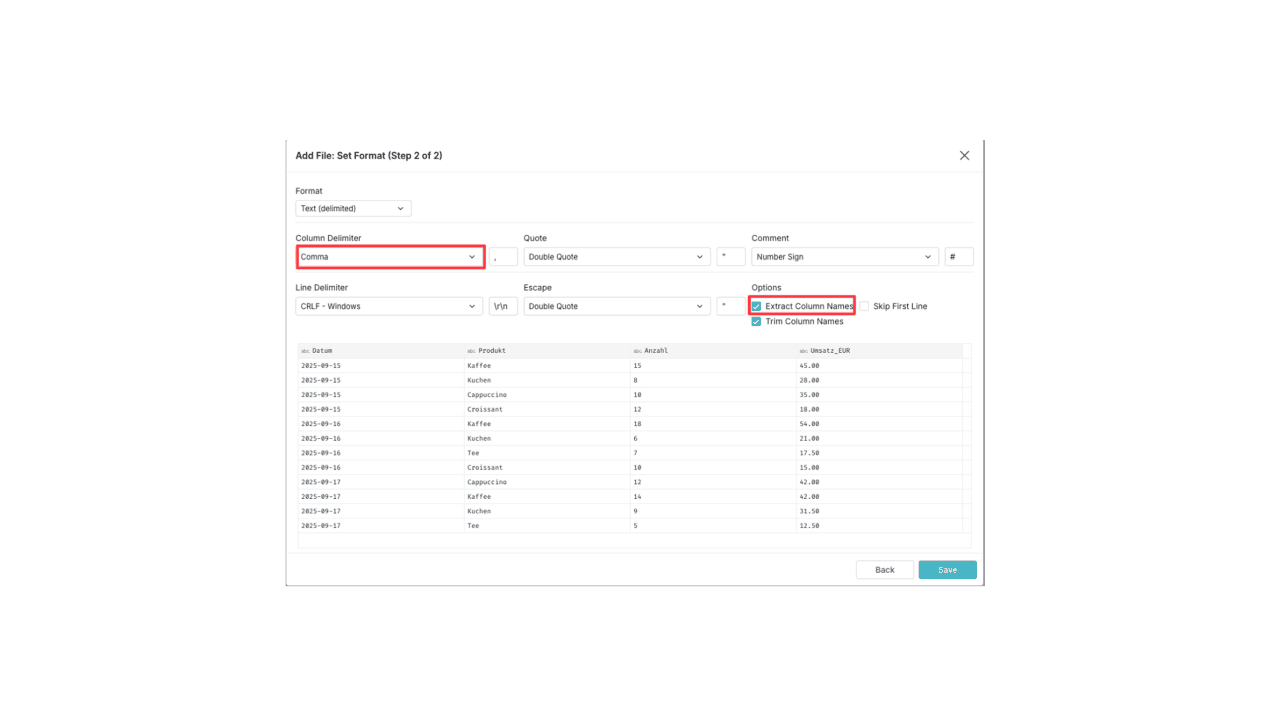Click the line delimiter \r\n field
1270x715 pixels.
coord(503,306)
